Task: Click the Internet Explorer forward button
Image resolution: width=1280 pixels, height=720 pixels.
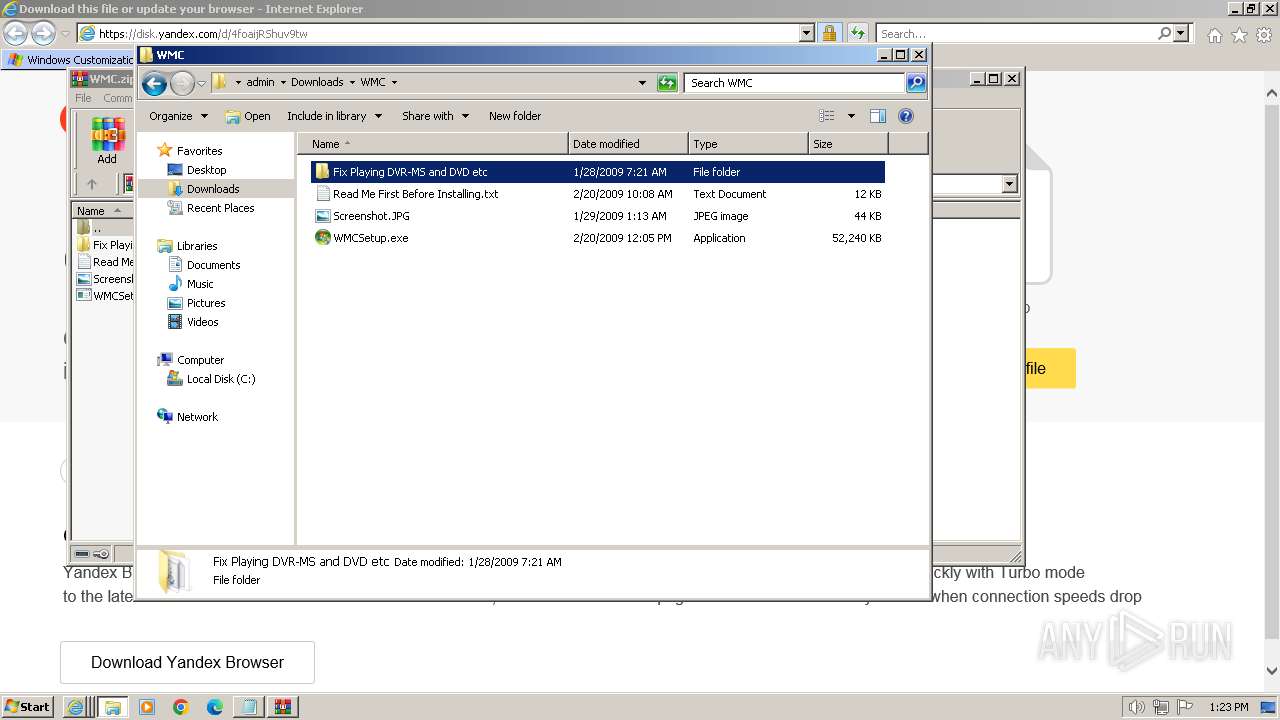Action: click(x=43, y=33)
